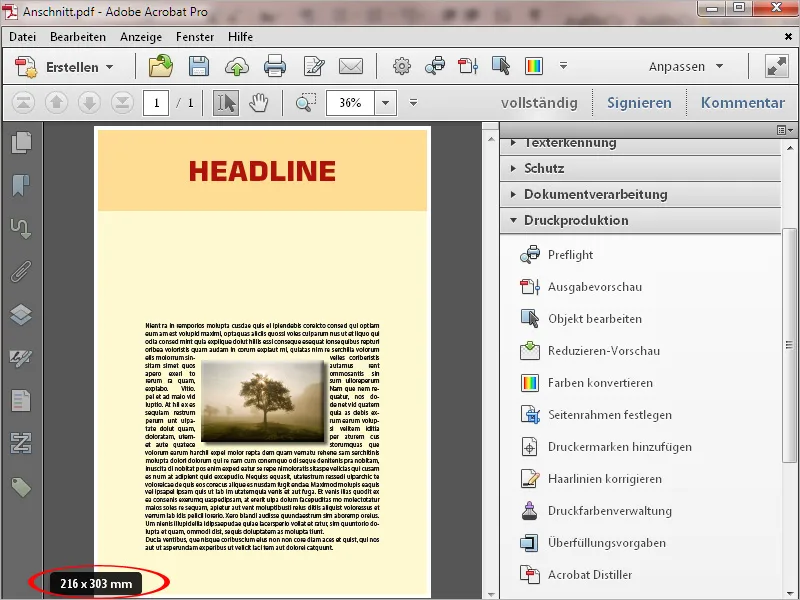Click the edit text and pencil toolbar icon
This screenshot has width=800, height=600.
tap(313, 67)
